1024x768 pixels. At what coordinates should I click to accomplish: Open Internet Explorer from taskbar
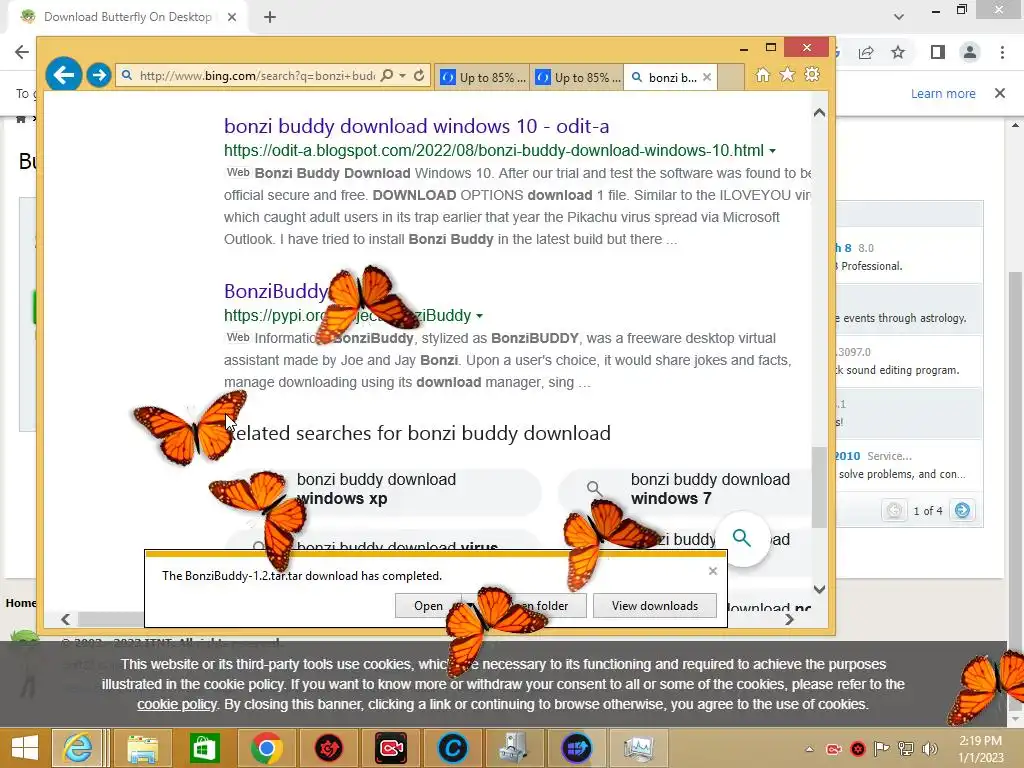pos(77,748)
